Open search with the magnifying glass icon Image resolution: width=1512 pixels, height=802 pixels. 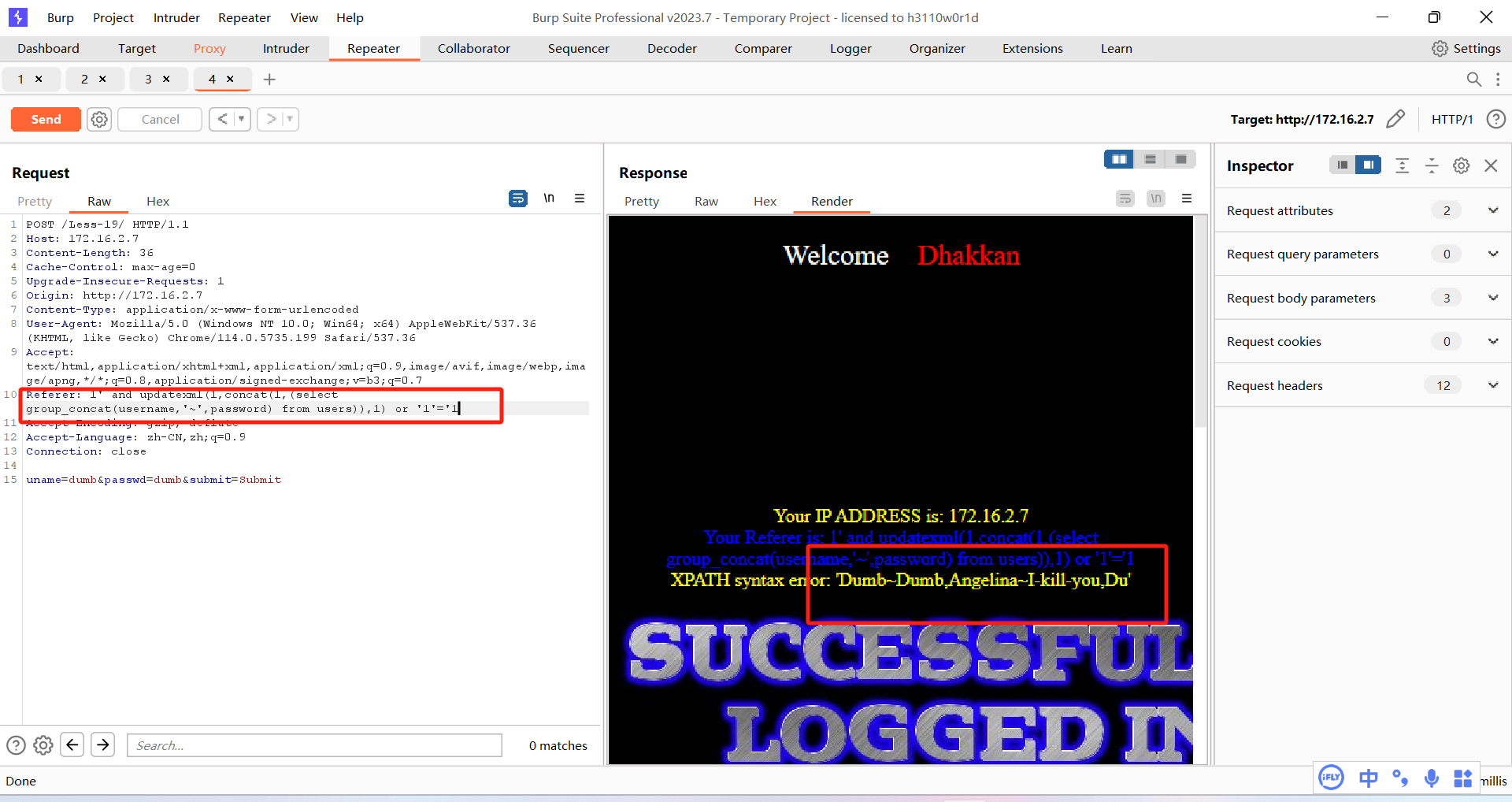[1474, 79]
